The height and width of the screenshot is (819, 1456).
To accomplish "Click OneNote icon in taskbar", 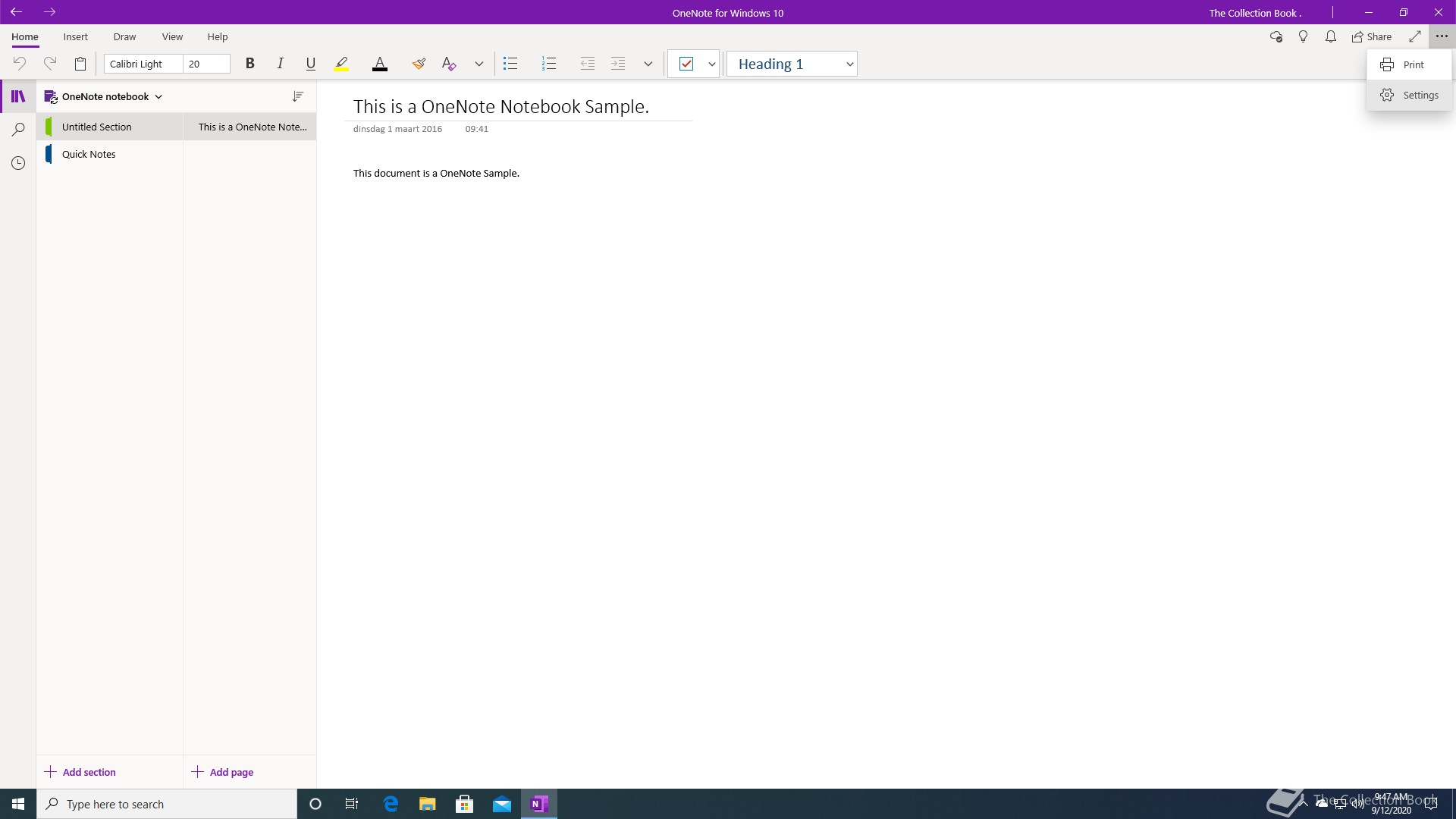I will point(539,804).
